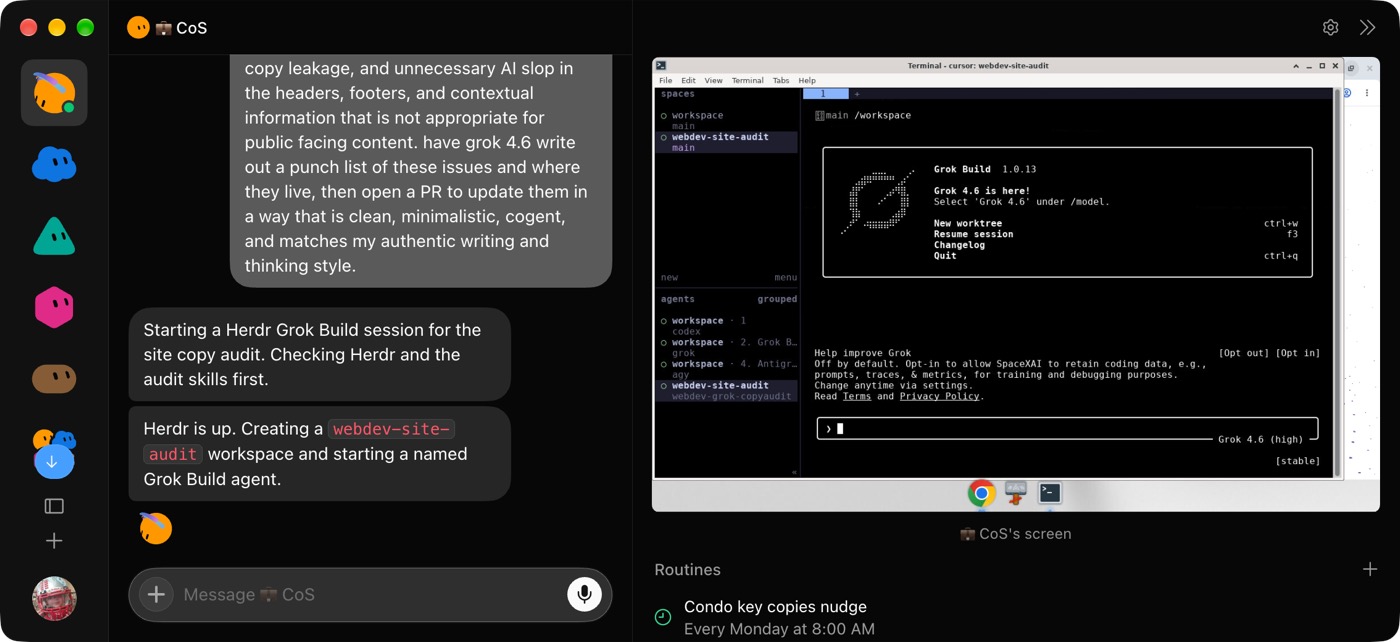
Task: Click the CoS's screen caption
Action: (x=1015, y=534)
